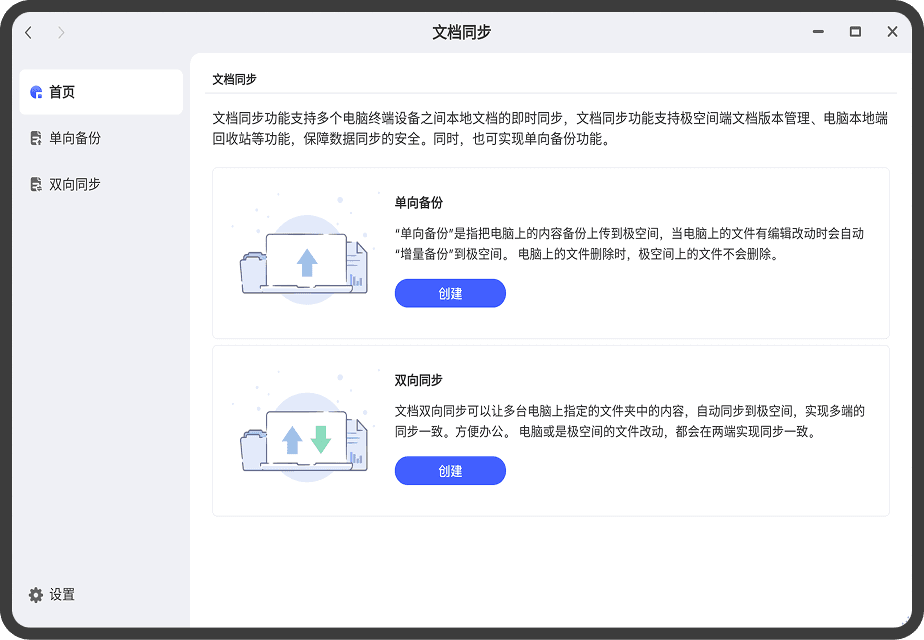924x640 pixels.
Task: Click the 单向备份 card heading
Action: tap(418, 203)
